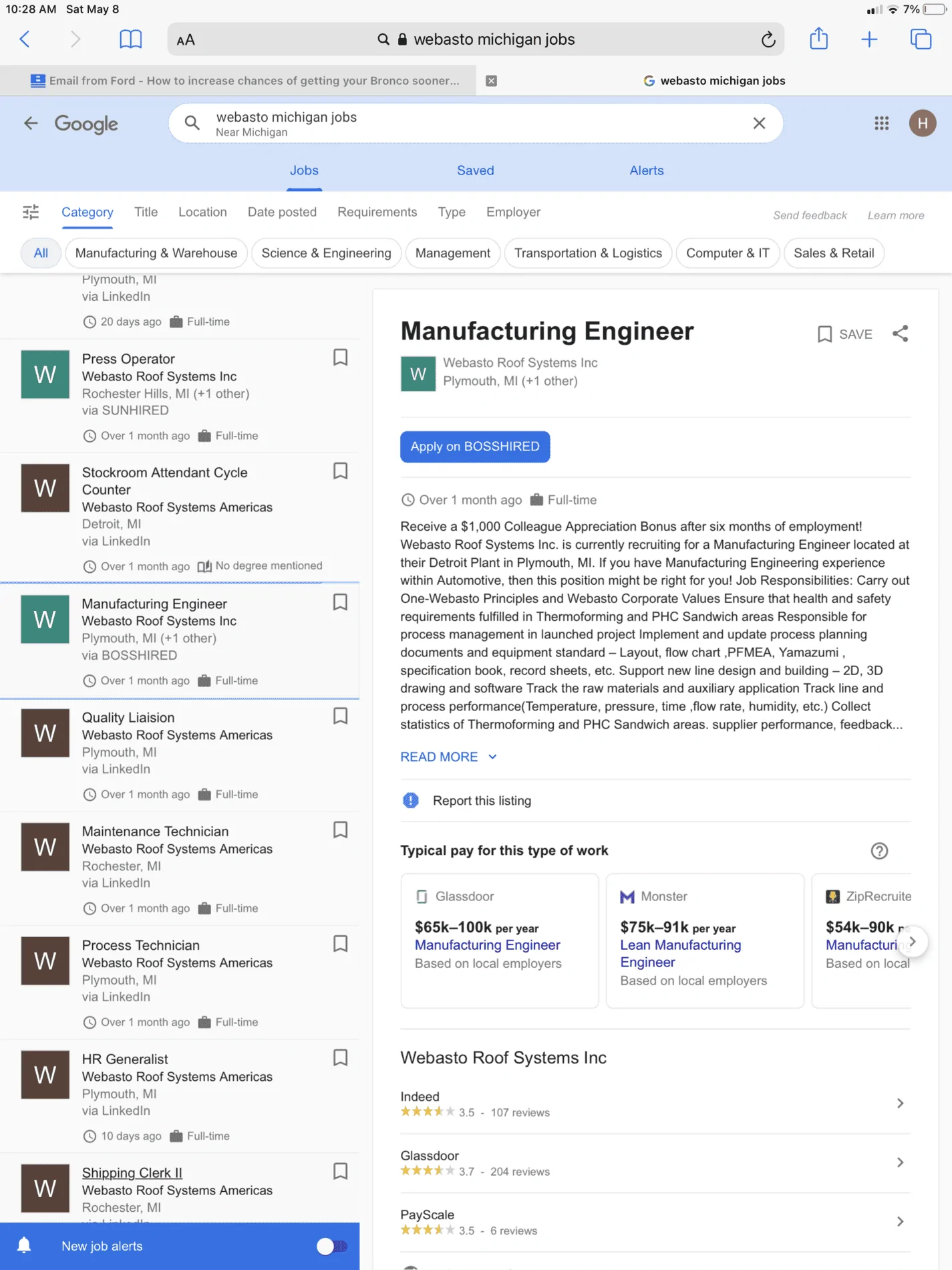Viewport: 952px width, 1270px height.
Task: Tap the Safari address bar
Action: click(475, 39)
